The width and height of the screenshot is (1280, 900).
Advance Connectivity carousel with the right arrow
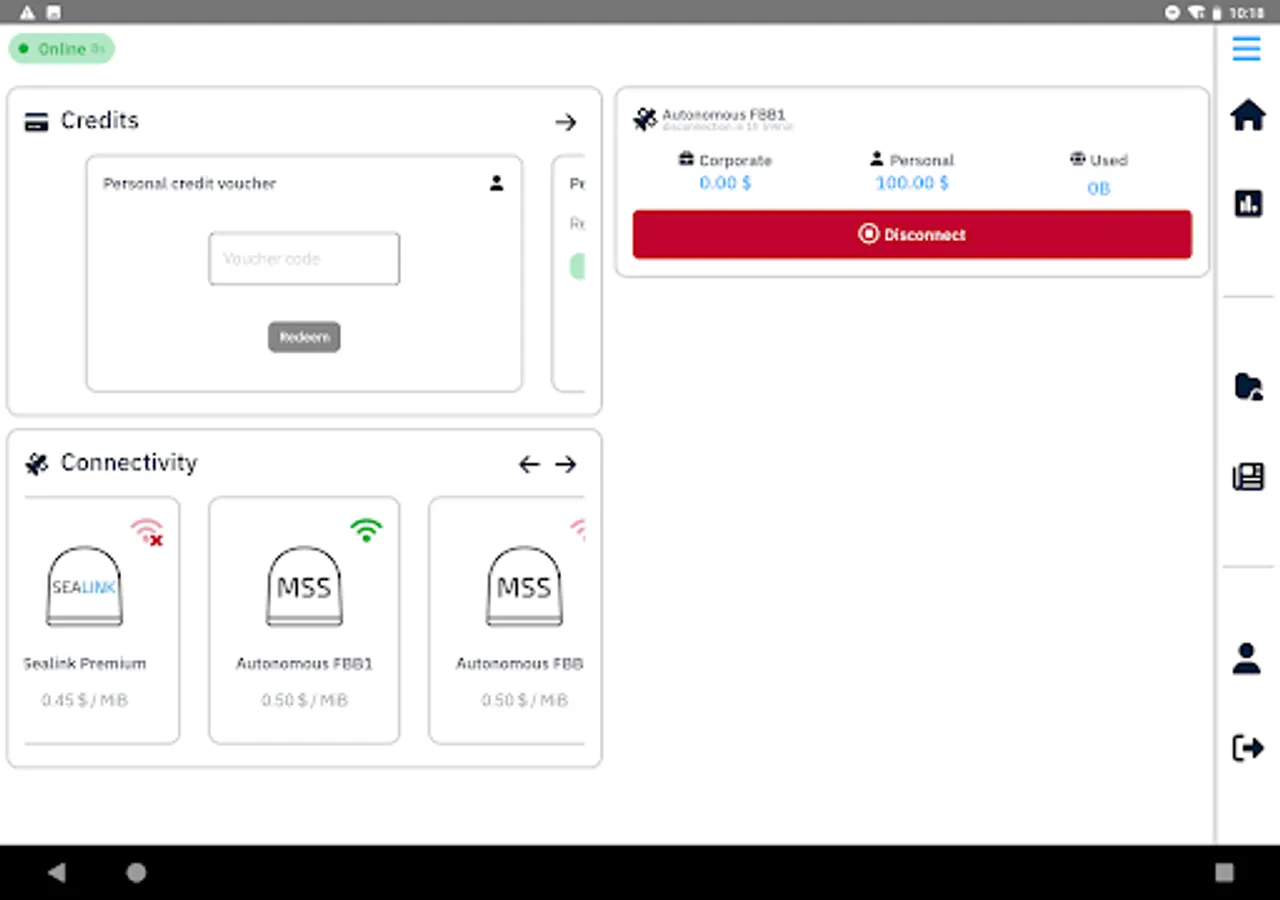pyautogui.click(x=566, y=464)
